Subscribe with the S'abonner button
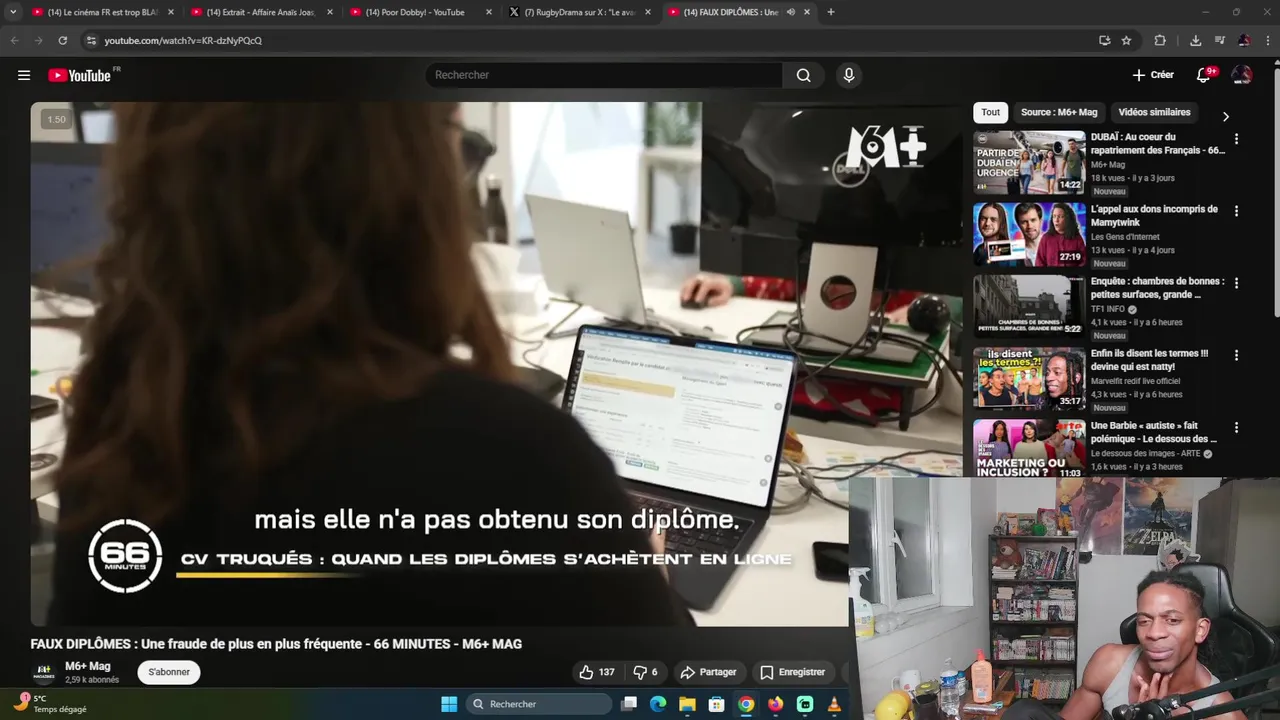Screen dimensions: 1280x720 (169, 672)
